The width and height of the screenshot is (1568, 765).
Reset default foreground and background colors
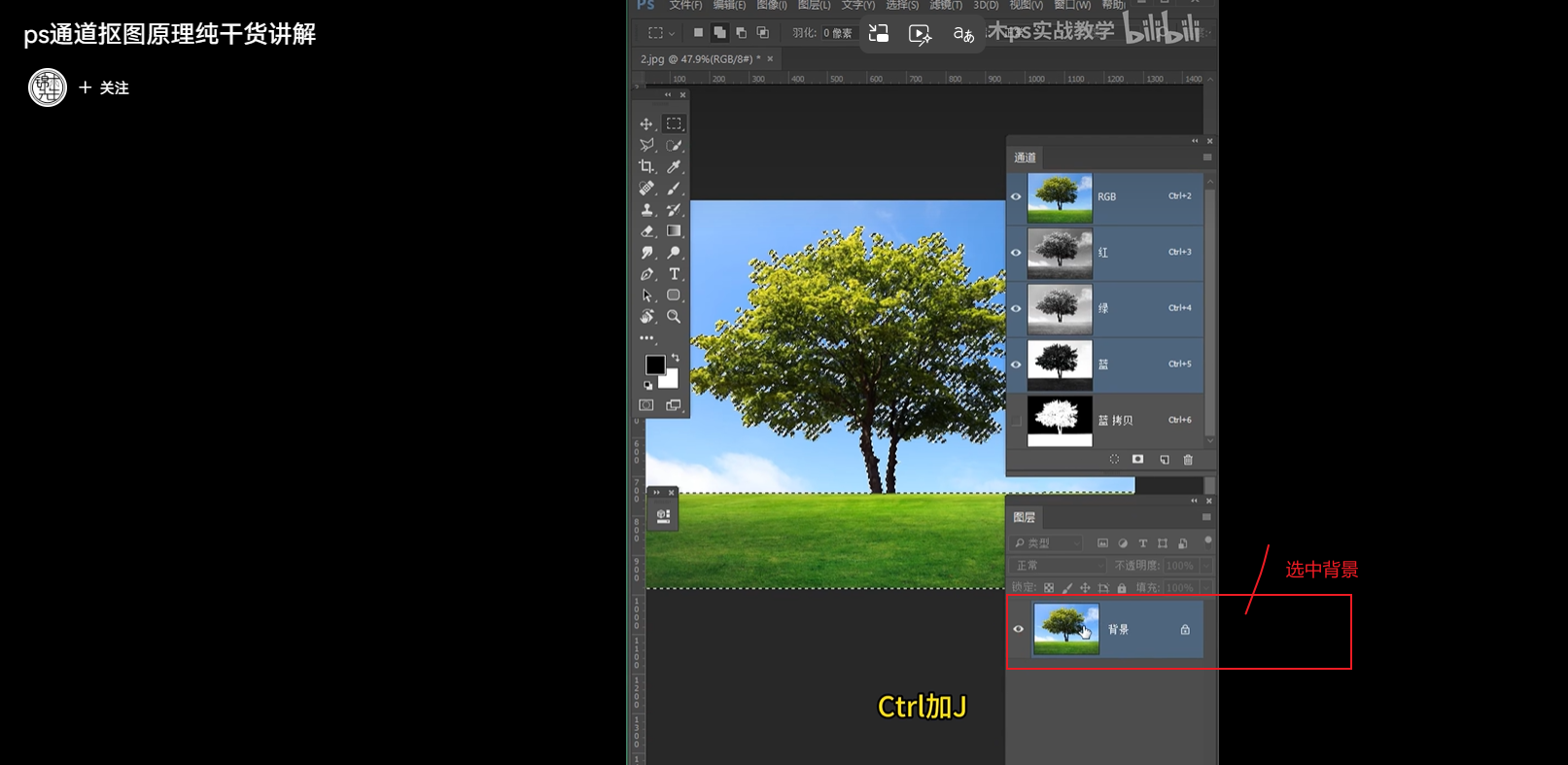tap(648, 386)
